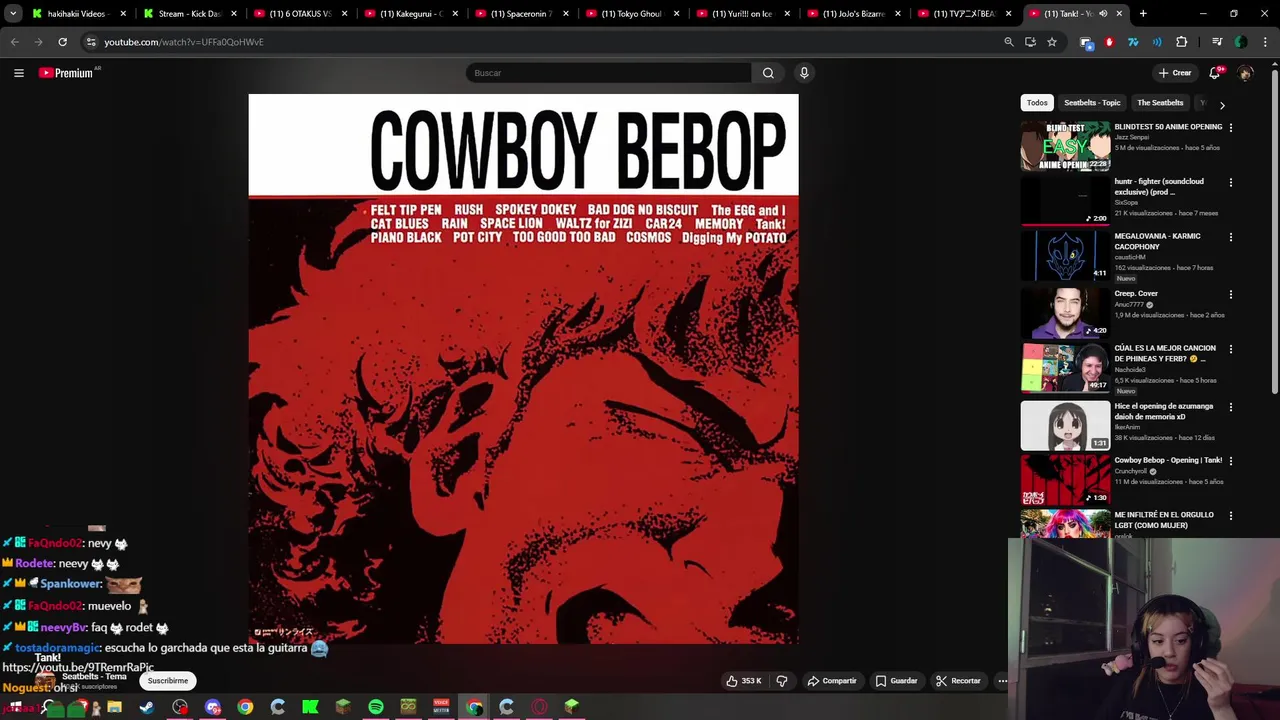Open options for Cowboy Bebop - Opening video

click(x=1231, y=461)
